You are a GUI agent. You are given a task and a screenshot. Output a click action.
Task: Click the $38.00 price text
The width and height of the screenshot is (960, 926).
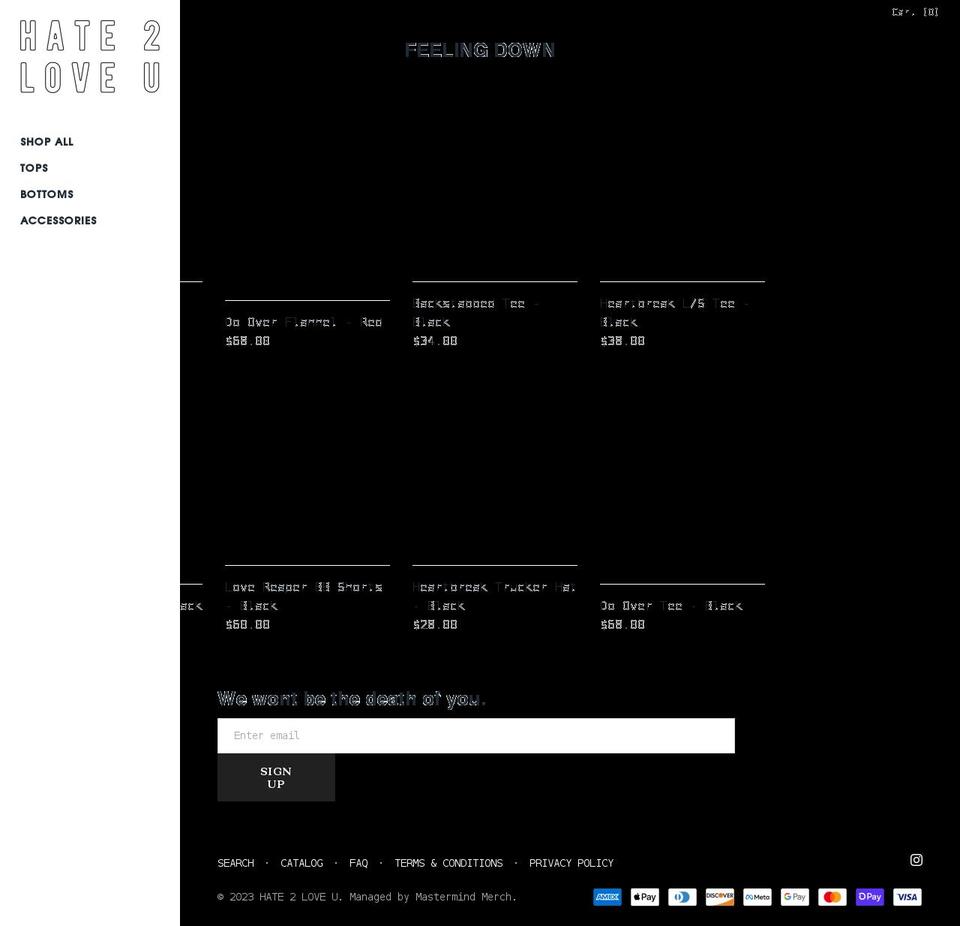pyautogui.click(x=622, y=341)
